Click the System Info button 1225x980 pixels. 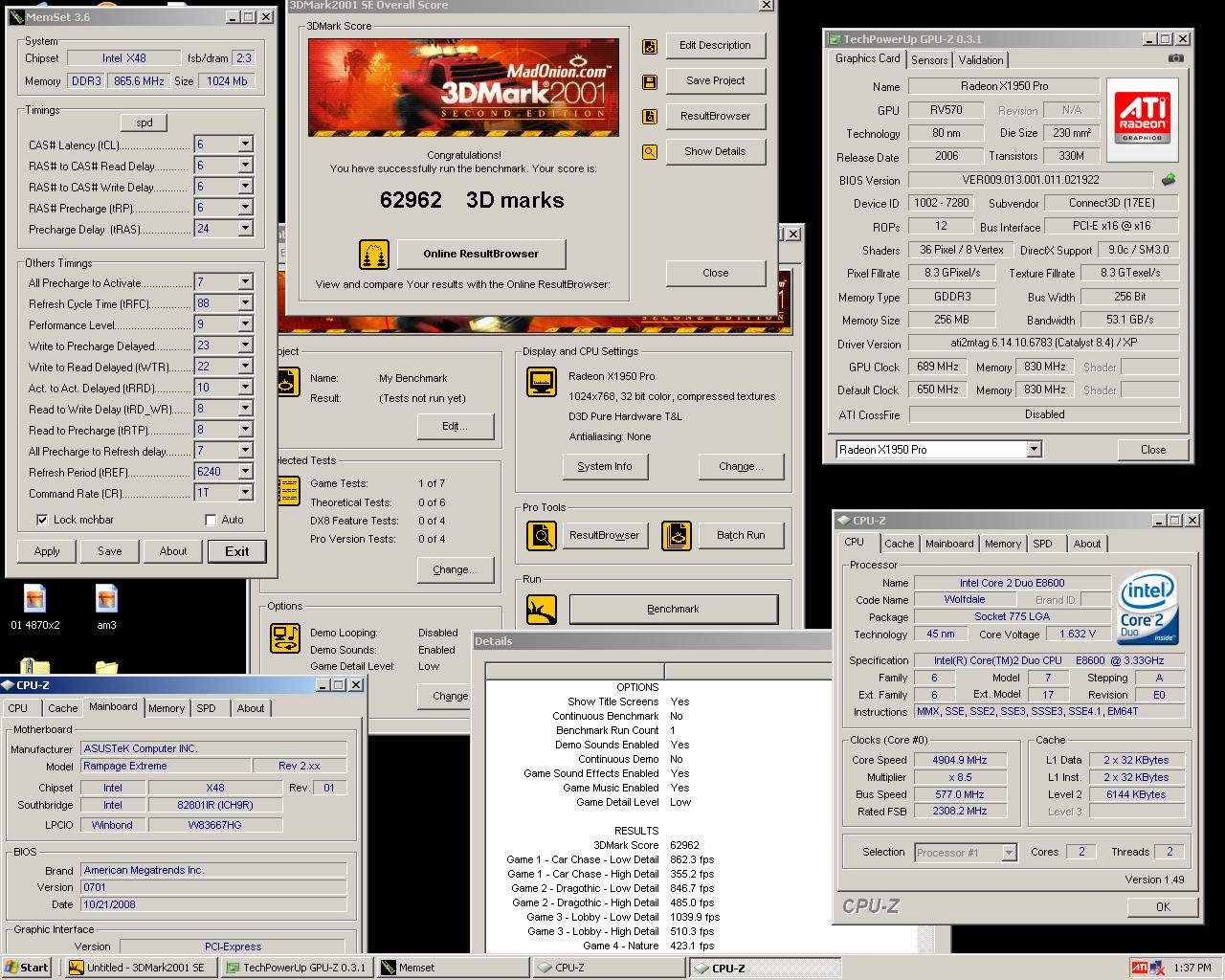point(605,466)
